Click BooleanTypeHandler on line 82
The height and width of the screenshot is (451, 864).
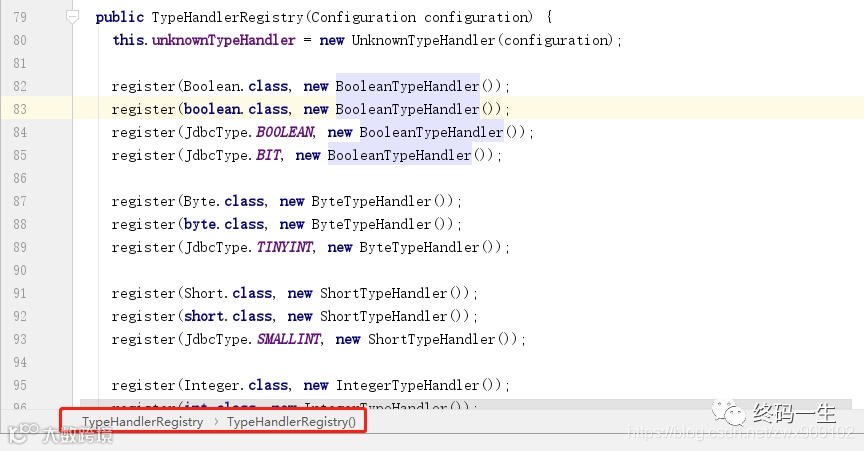tap(407, 87)
